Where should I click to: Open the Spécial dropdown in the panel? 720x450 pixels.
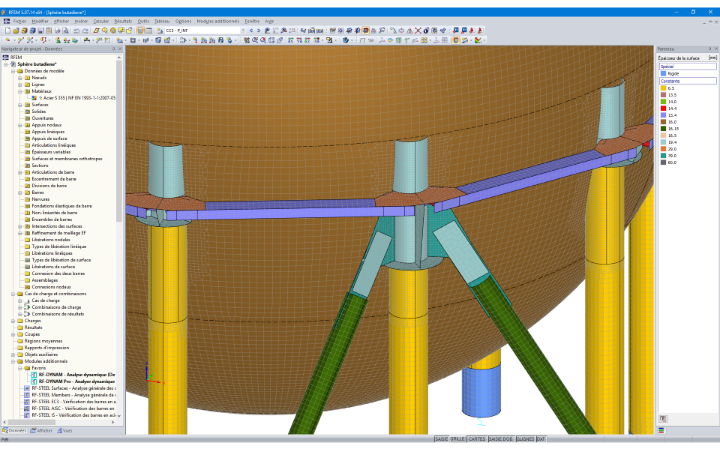[x=687, y=67]
